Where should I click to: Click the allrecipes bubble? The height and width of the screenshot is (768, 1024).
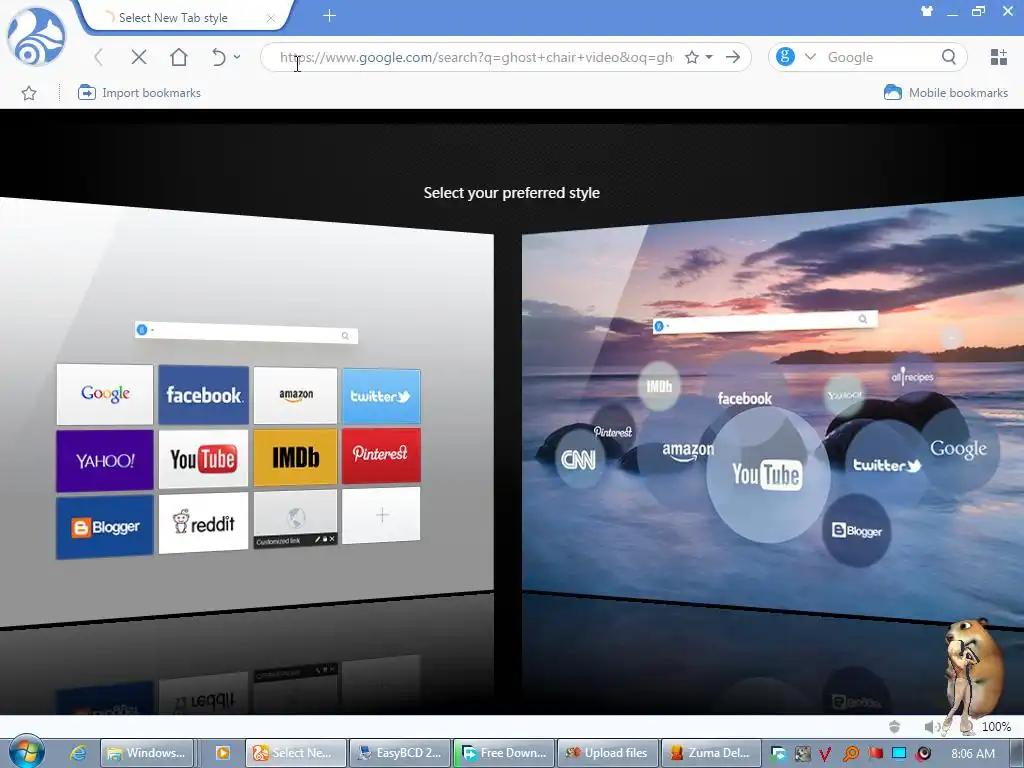[912, 376]
